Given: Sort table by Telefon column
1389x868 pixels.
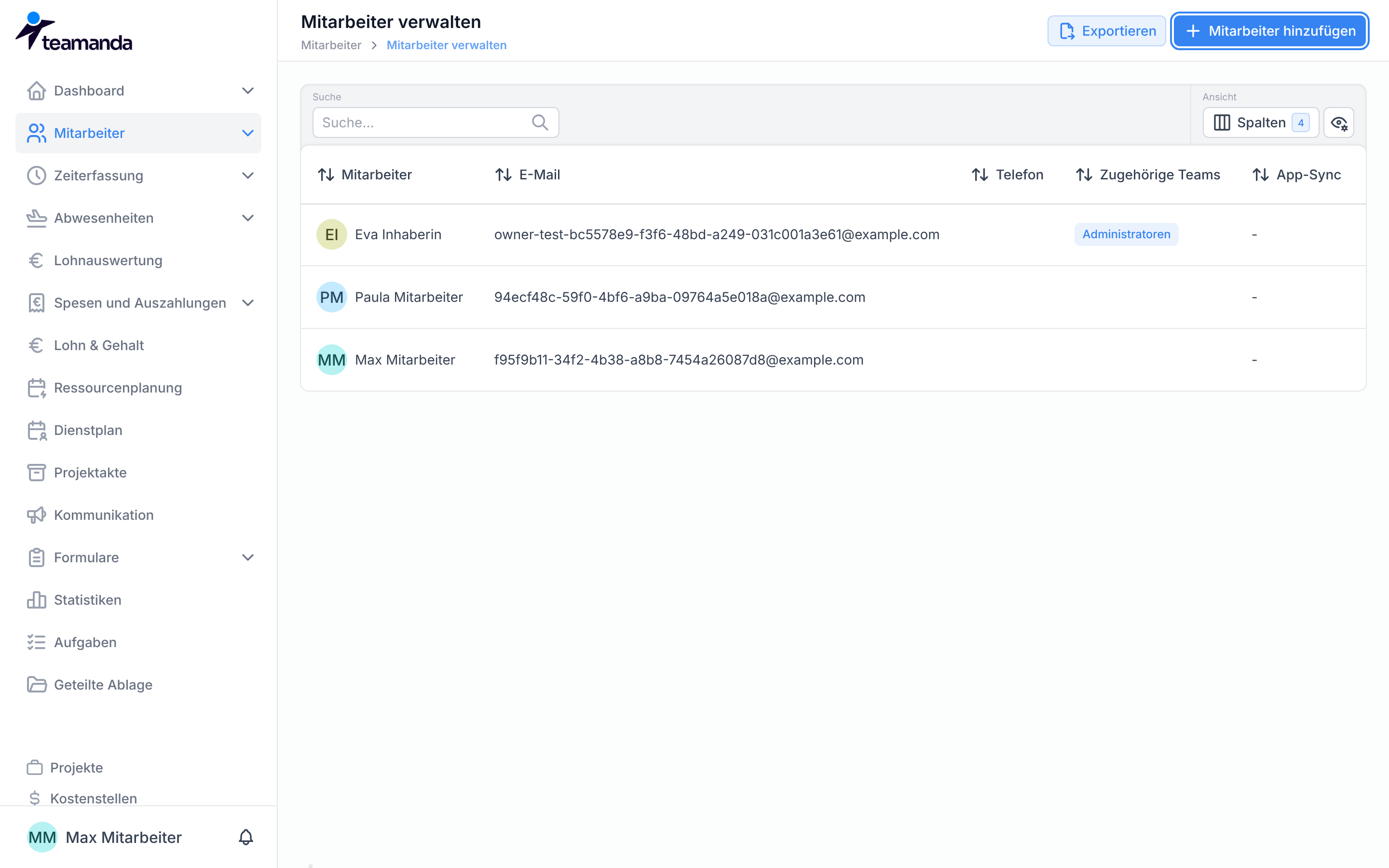Looking at the screenshot, I should click(x=1008, y=175).
